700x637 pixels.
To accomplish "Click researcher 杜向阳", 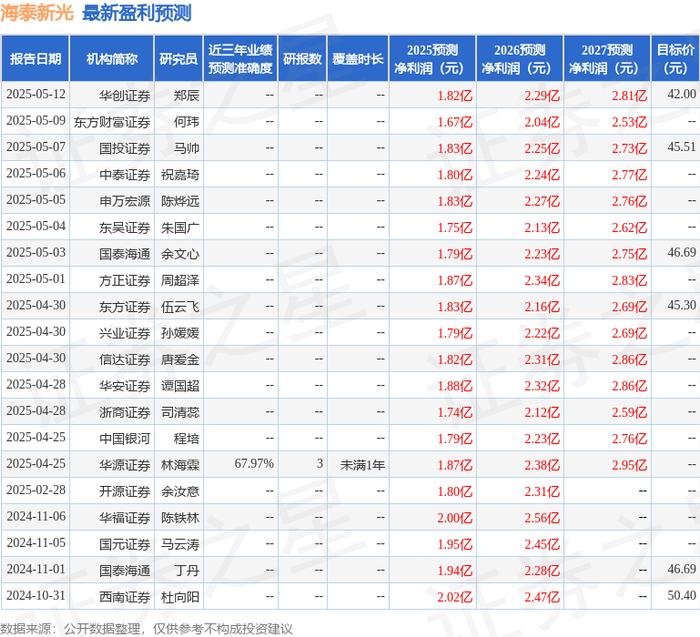I will coord(180,596).
